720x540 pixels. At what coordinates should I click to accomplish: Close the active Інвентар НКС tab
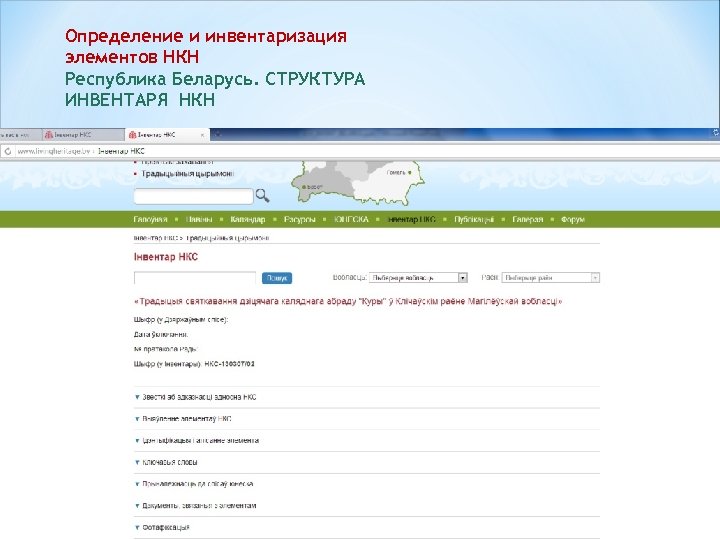[202, 135]
